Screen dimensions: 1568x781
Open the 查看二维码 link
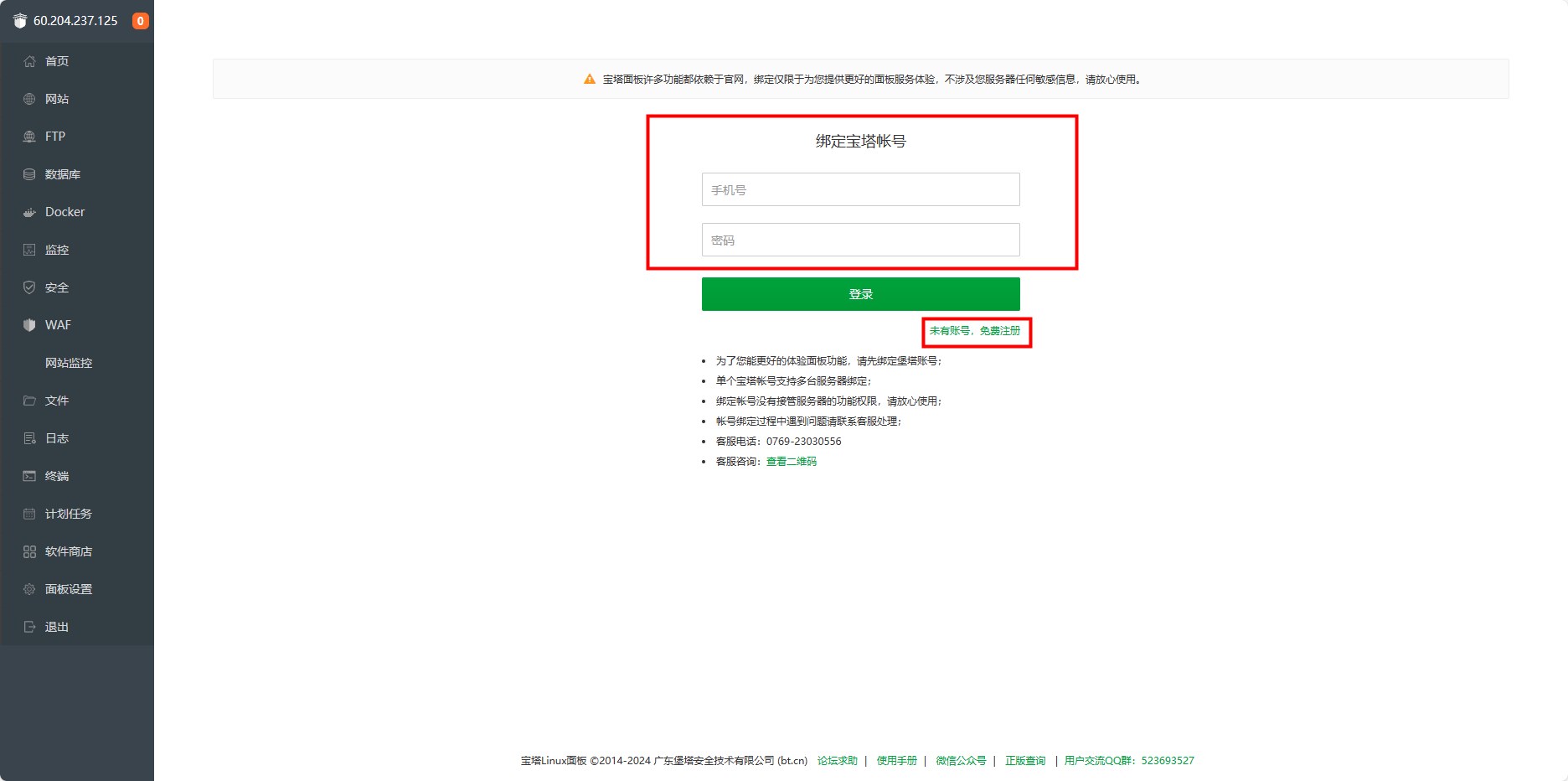[792, 462]
